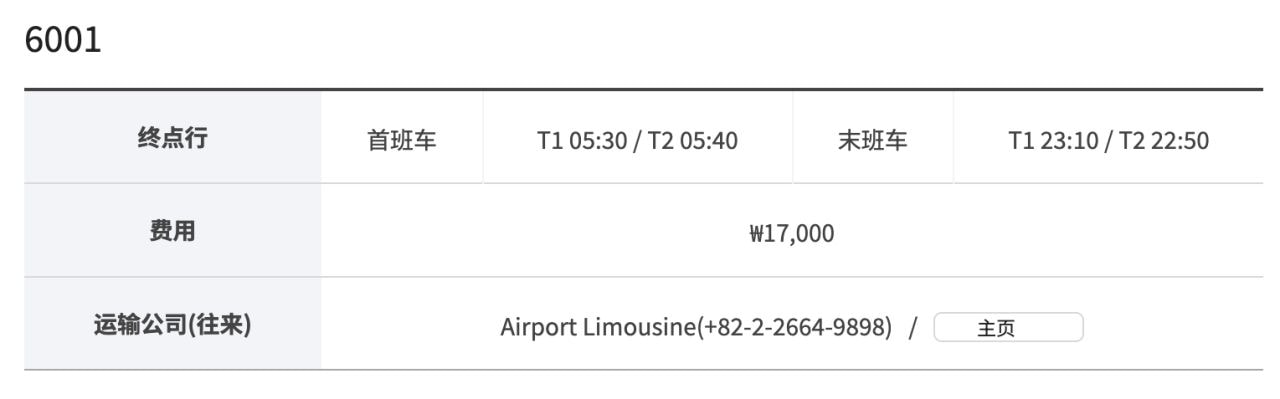Click the ₩ won currency symbol
1280x399 pixels.
click(x=756, y=234)
